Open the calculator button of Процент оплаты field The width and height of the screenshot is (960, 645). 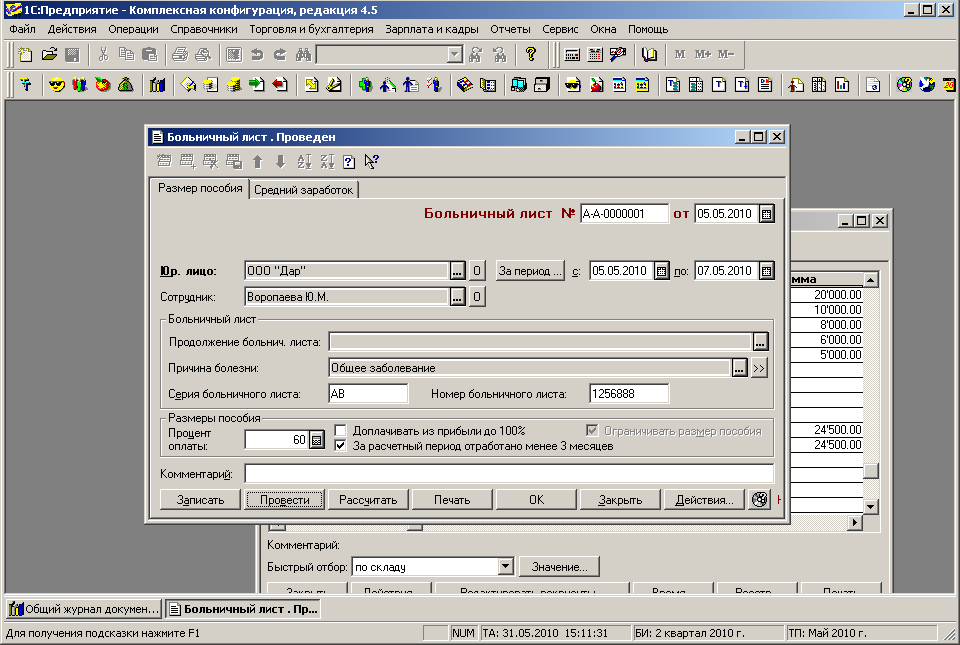(x=317, y=439)
